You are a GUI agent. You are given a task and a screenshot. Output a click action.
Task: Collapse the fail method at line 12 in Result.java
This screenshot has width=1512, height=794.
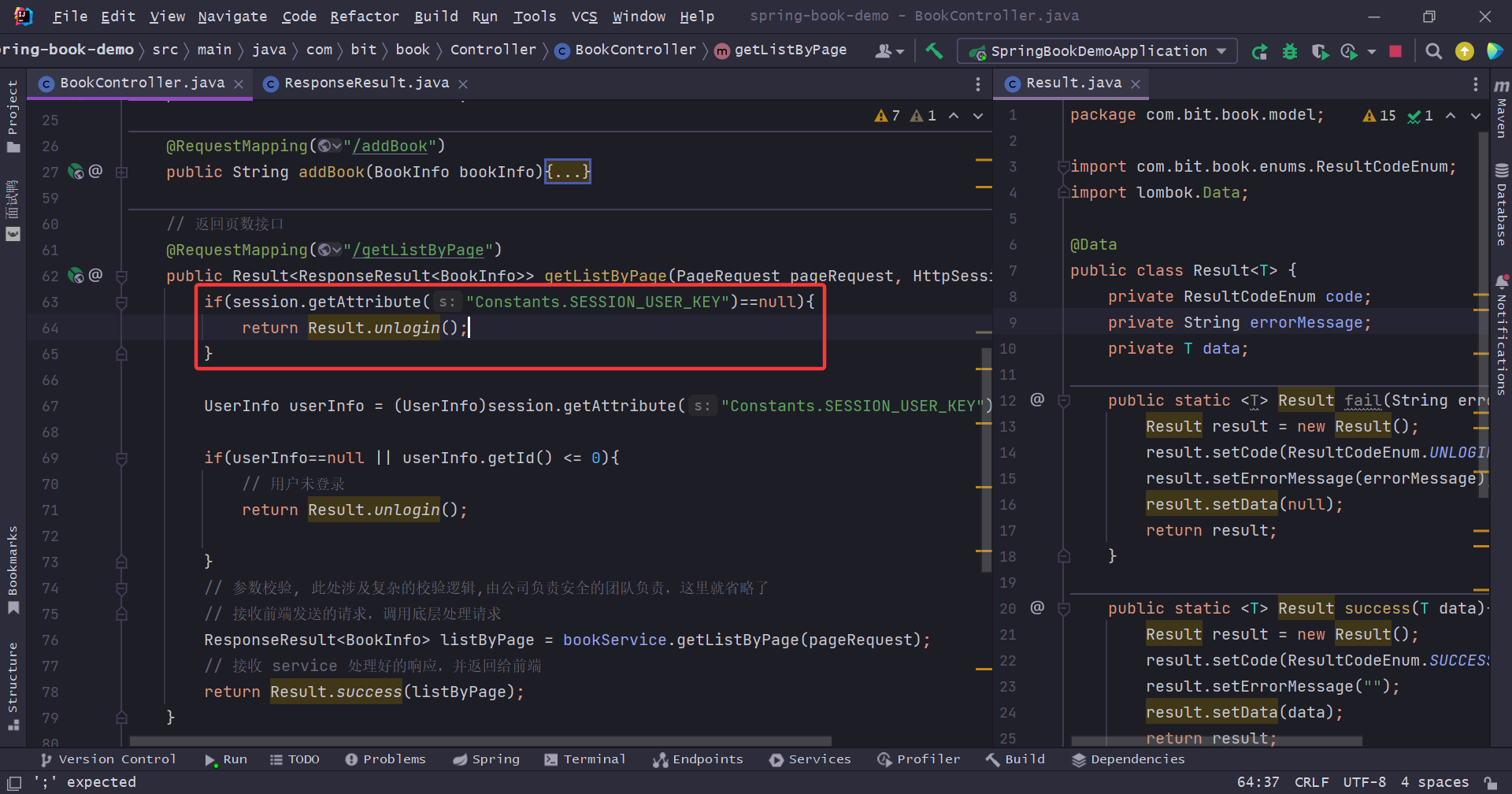point(1064,401)
